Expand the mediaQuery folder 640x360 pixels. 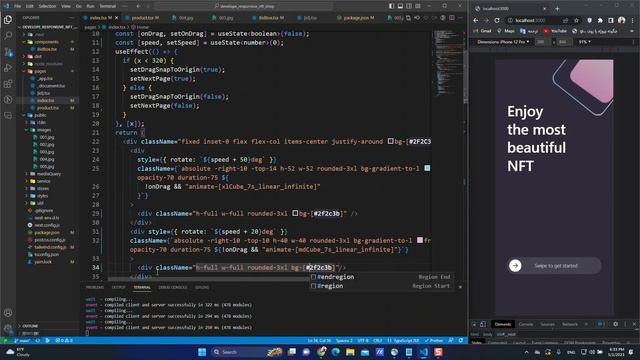pyautogui.click(x=49, y=174)
